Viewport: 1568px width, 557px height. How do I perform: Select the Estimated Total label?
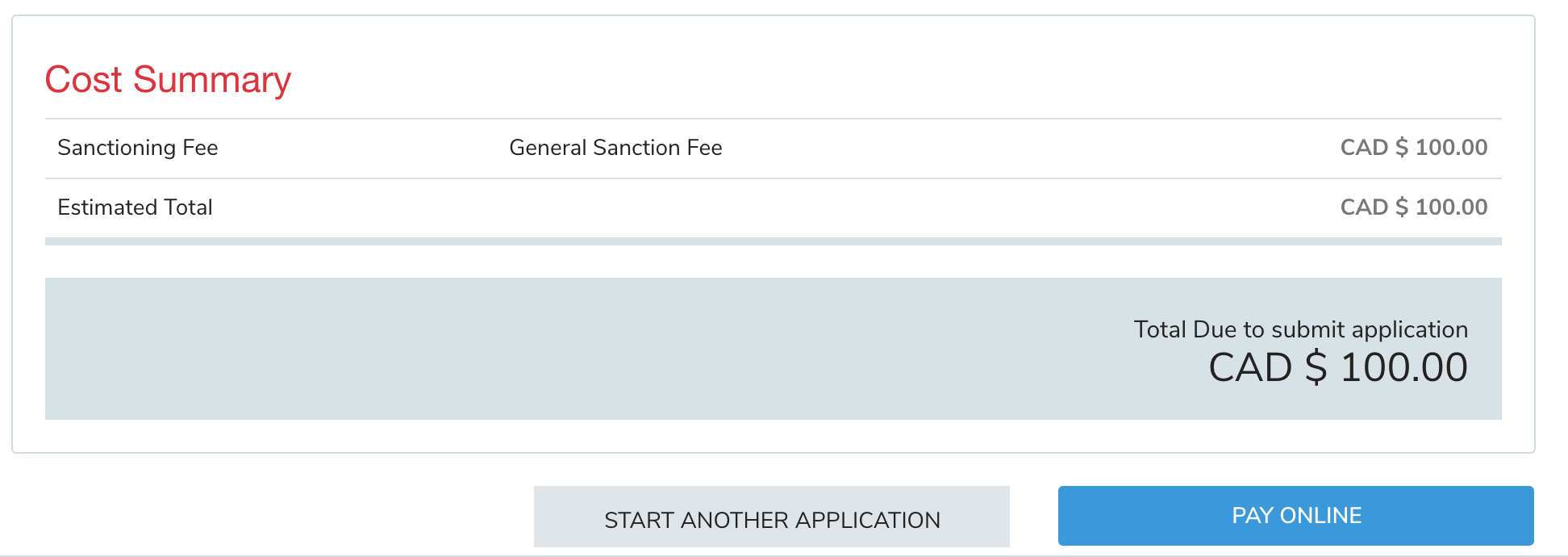[x=135, y=207]
